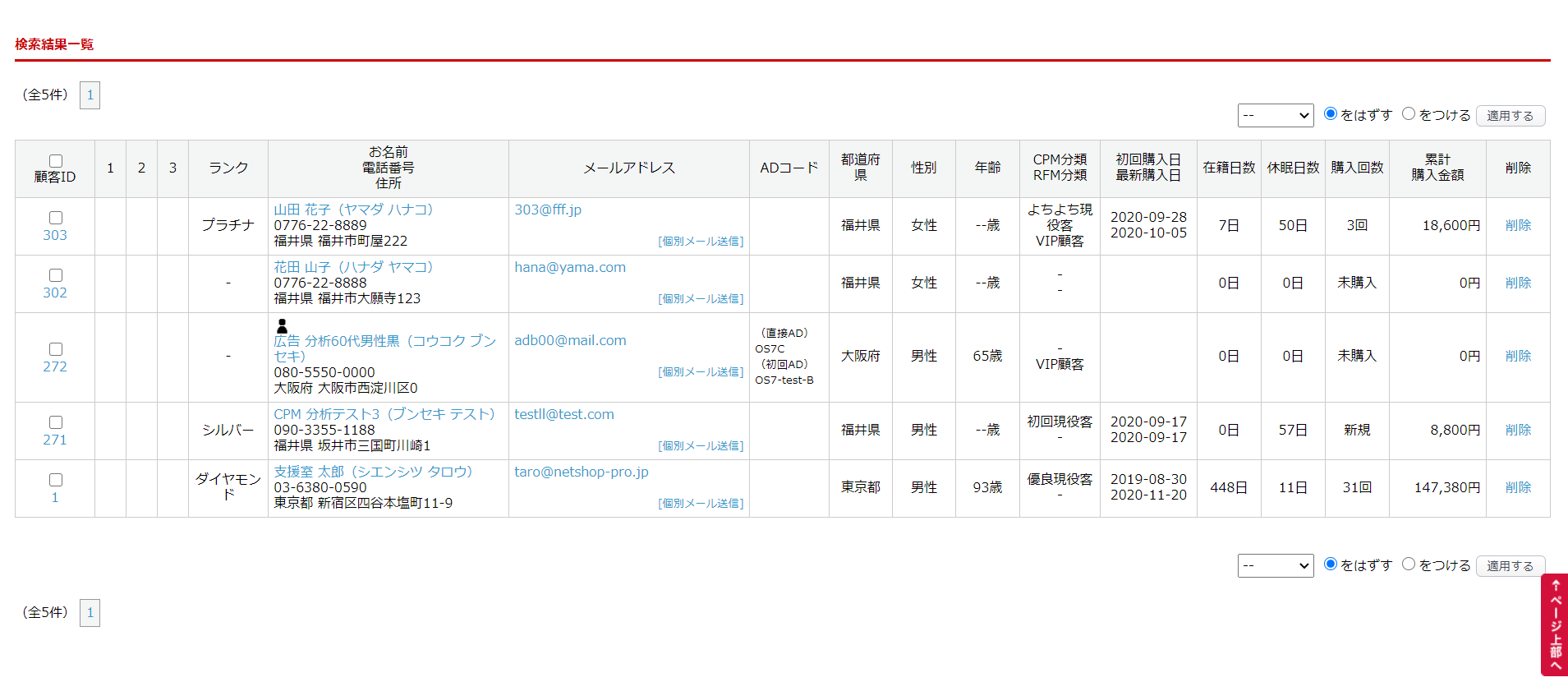The height and width of the screenshot is (682, 1568).
Task: Send individual mail to hana@yama.com customer
Action: pos(701,299)
